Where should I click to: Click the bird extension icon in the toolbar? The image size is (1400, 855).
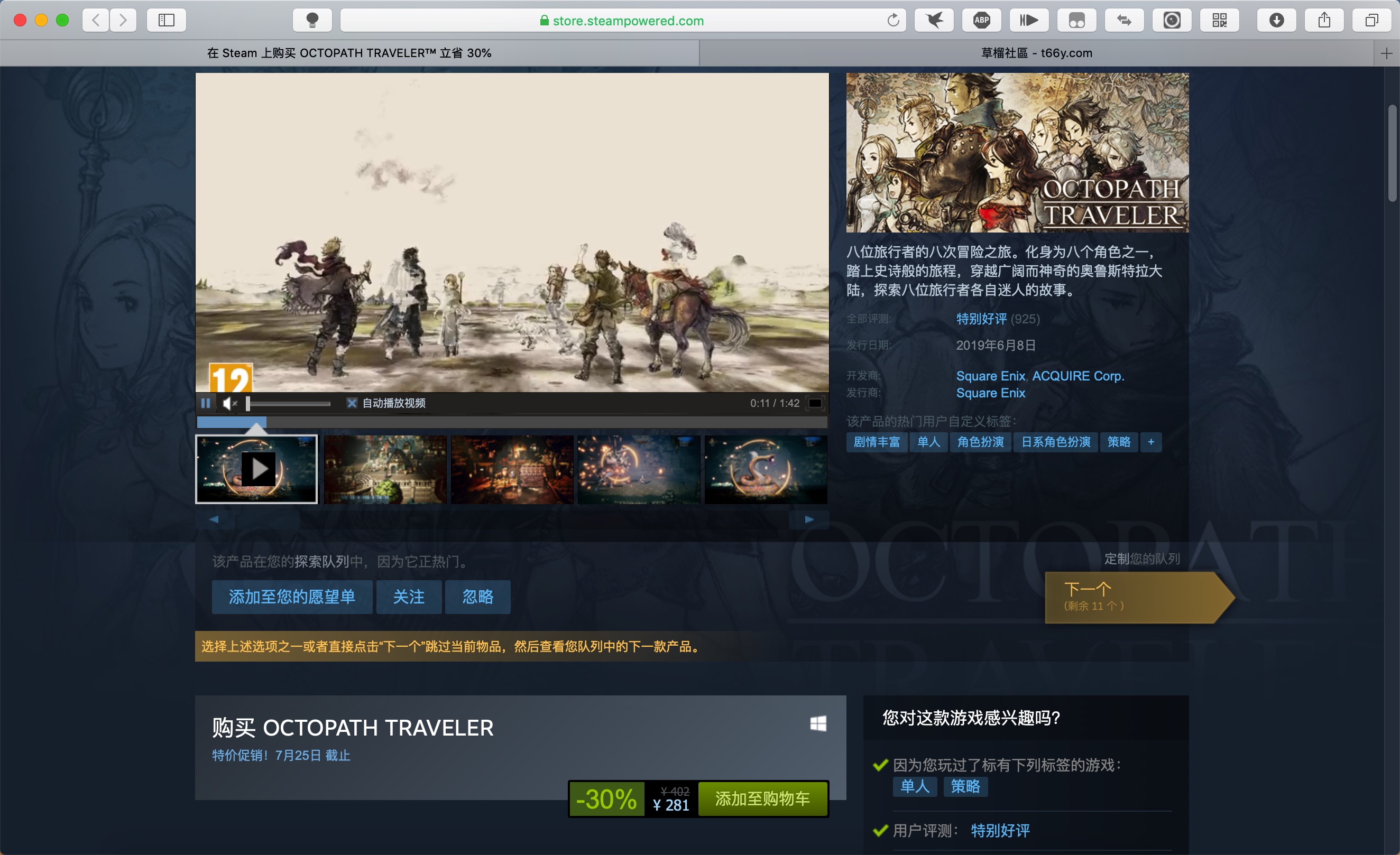click(x=934, y=21)
